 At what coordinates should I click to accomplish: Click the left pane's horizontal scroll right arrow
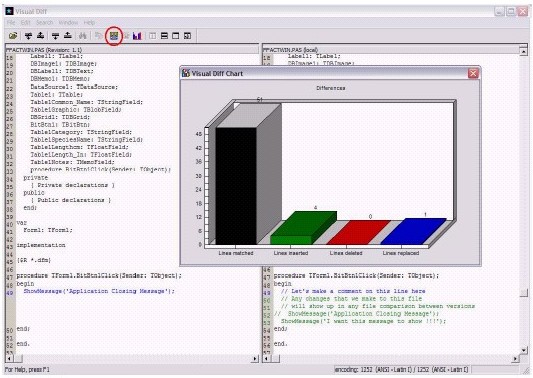tap(255, 359)
